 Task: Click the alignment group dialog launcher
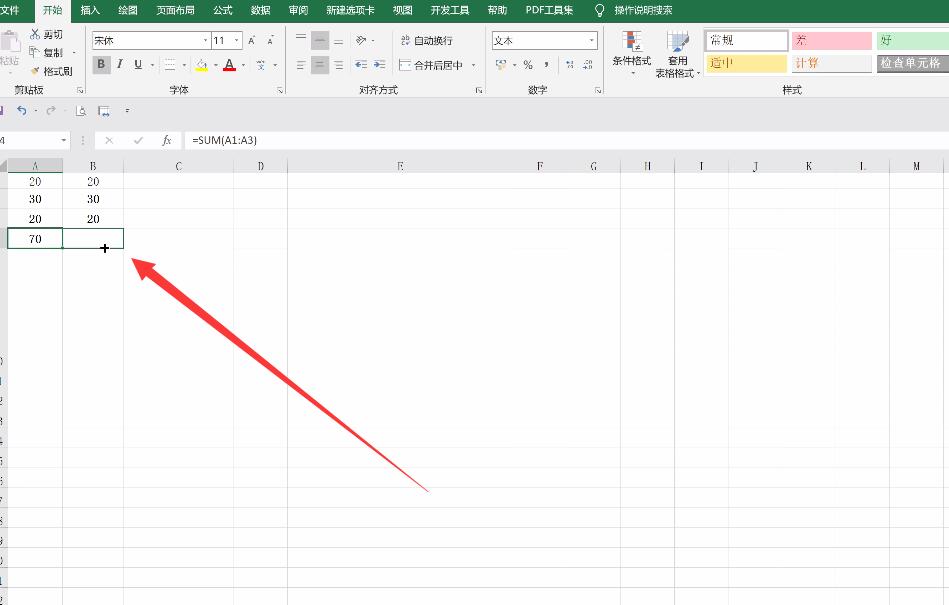(x=479, y=90)
